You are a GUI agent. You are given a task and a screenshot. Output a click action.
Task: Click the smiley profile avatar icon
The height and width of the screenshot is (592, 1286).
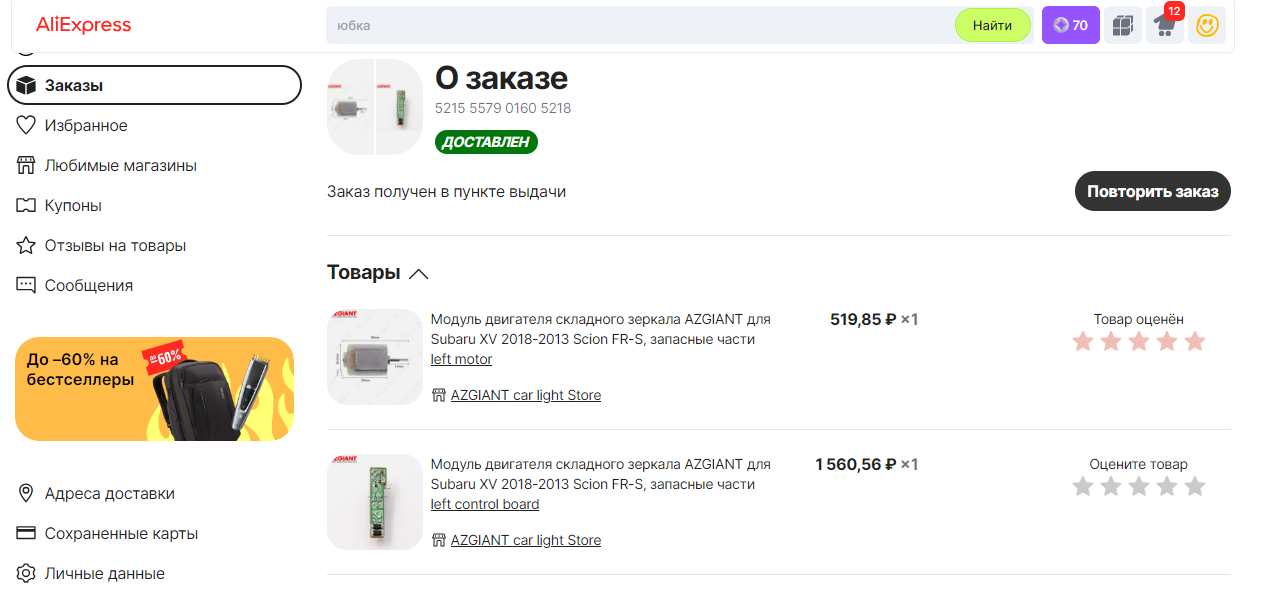point(1207,25)
